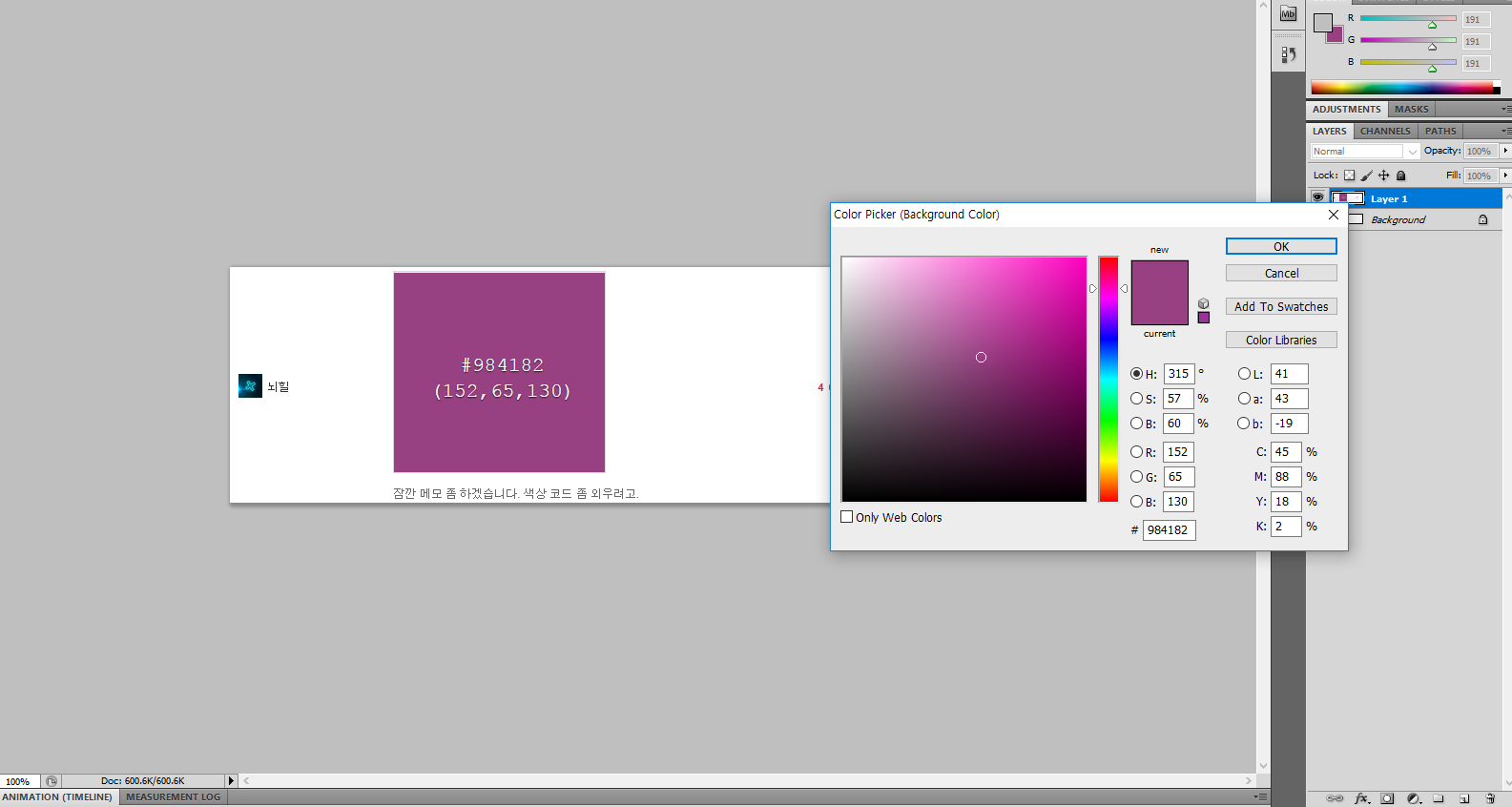Expand the Opacity slider arrow
The height and width of the screenshot is (807, 1512).
tap(1505, 151)
